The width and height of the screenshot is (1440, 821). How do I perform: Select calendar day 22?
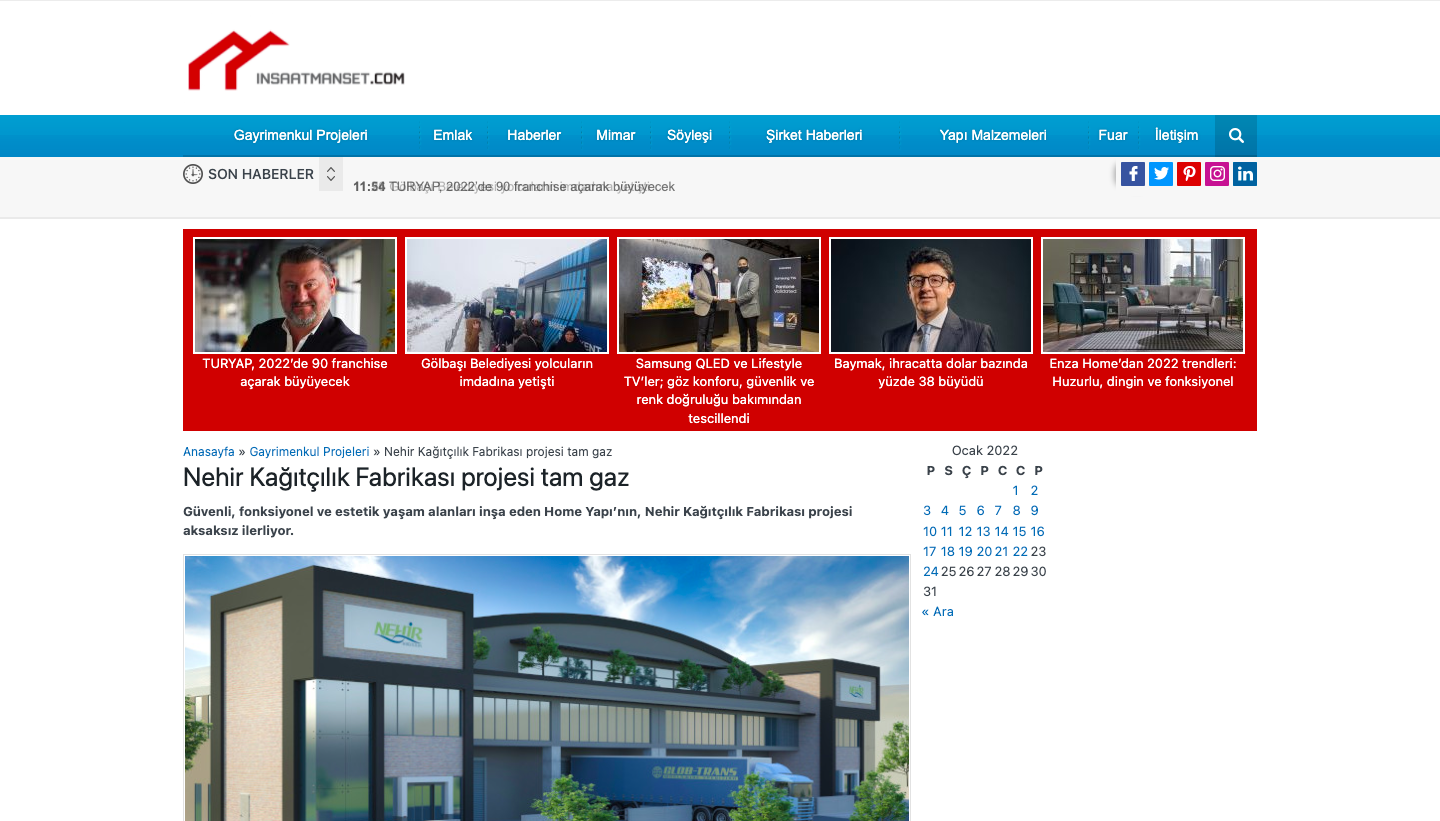1020,552
